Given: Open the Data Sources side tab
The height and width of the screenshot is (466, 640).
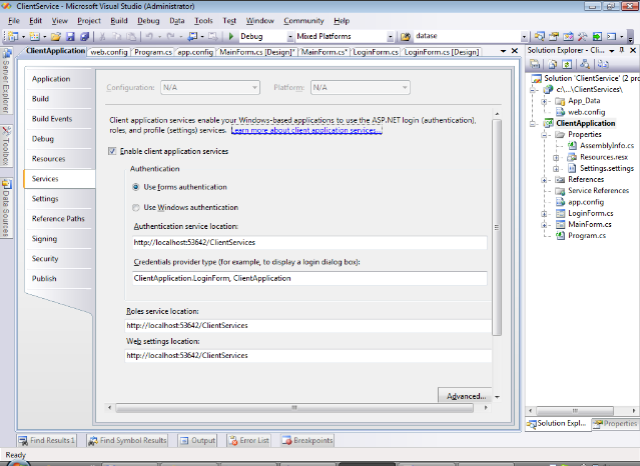Looking at the screenshot, I should (6, 208).
